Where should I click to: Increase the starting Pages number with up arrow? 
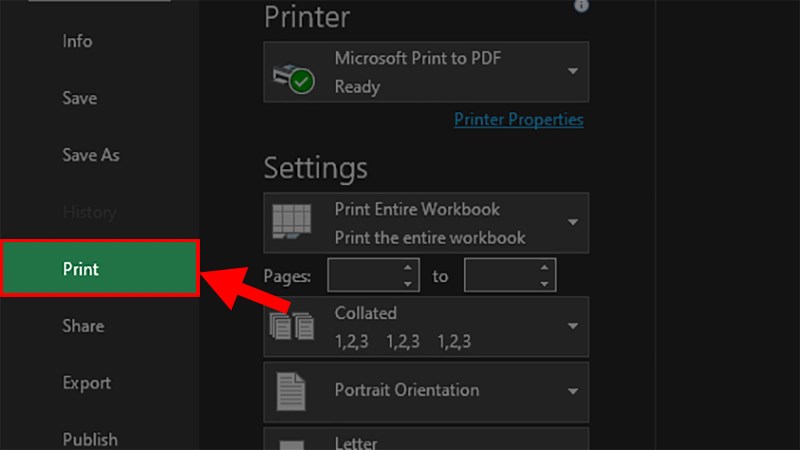coord(408,267)
